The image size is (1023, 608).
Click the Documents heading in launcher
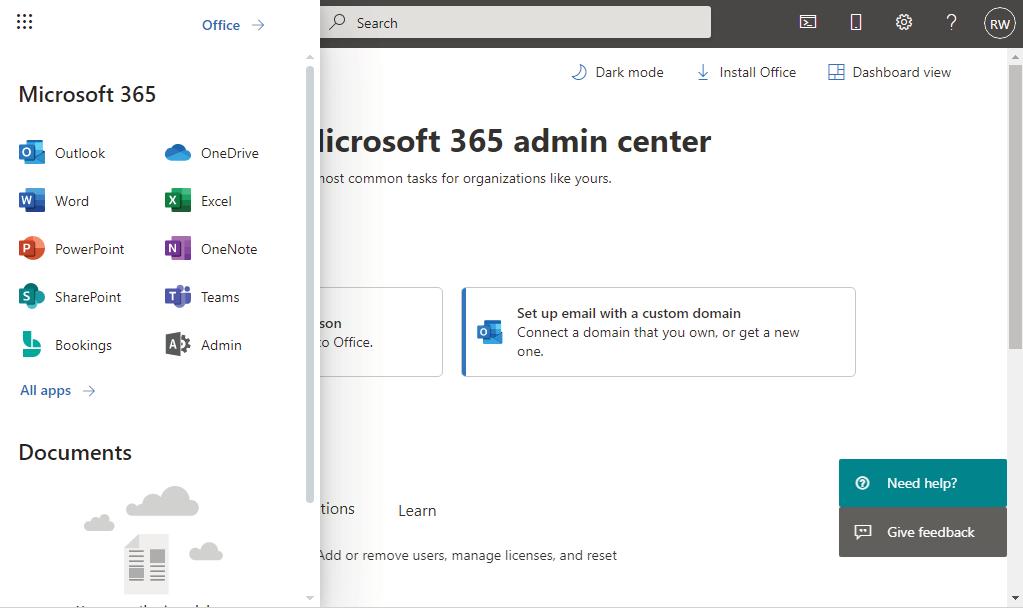click(75, 452)
